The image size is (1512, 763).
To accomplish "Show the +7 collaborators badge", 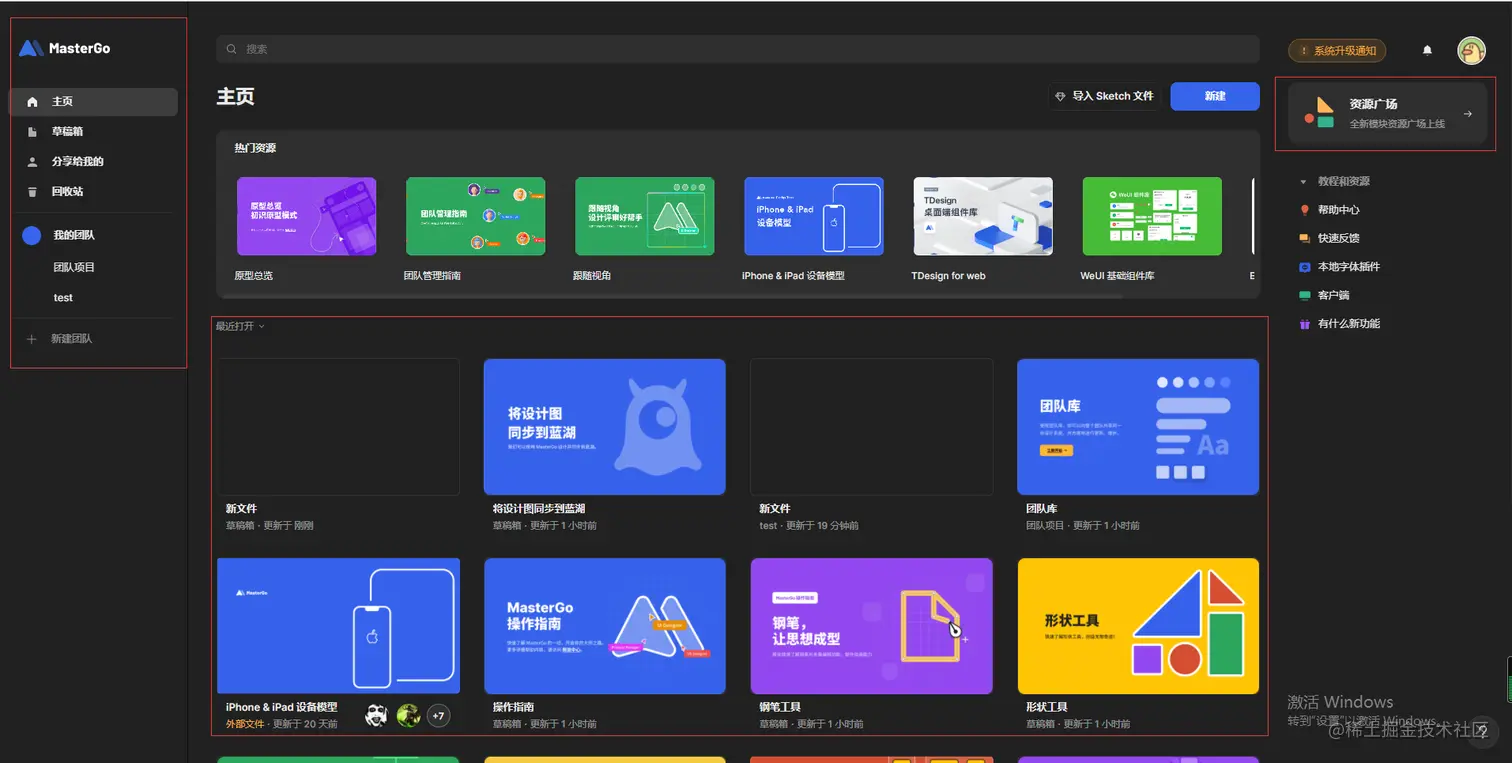I will click(x=438, y=715).
